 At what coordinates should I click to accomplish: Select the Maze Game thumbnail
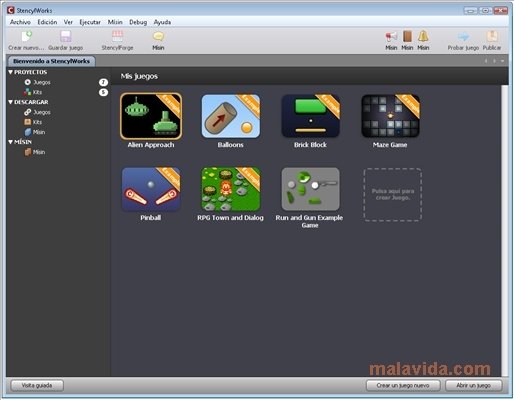click(390, 116)
